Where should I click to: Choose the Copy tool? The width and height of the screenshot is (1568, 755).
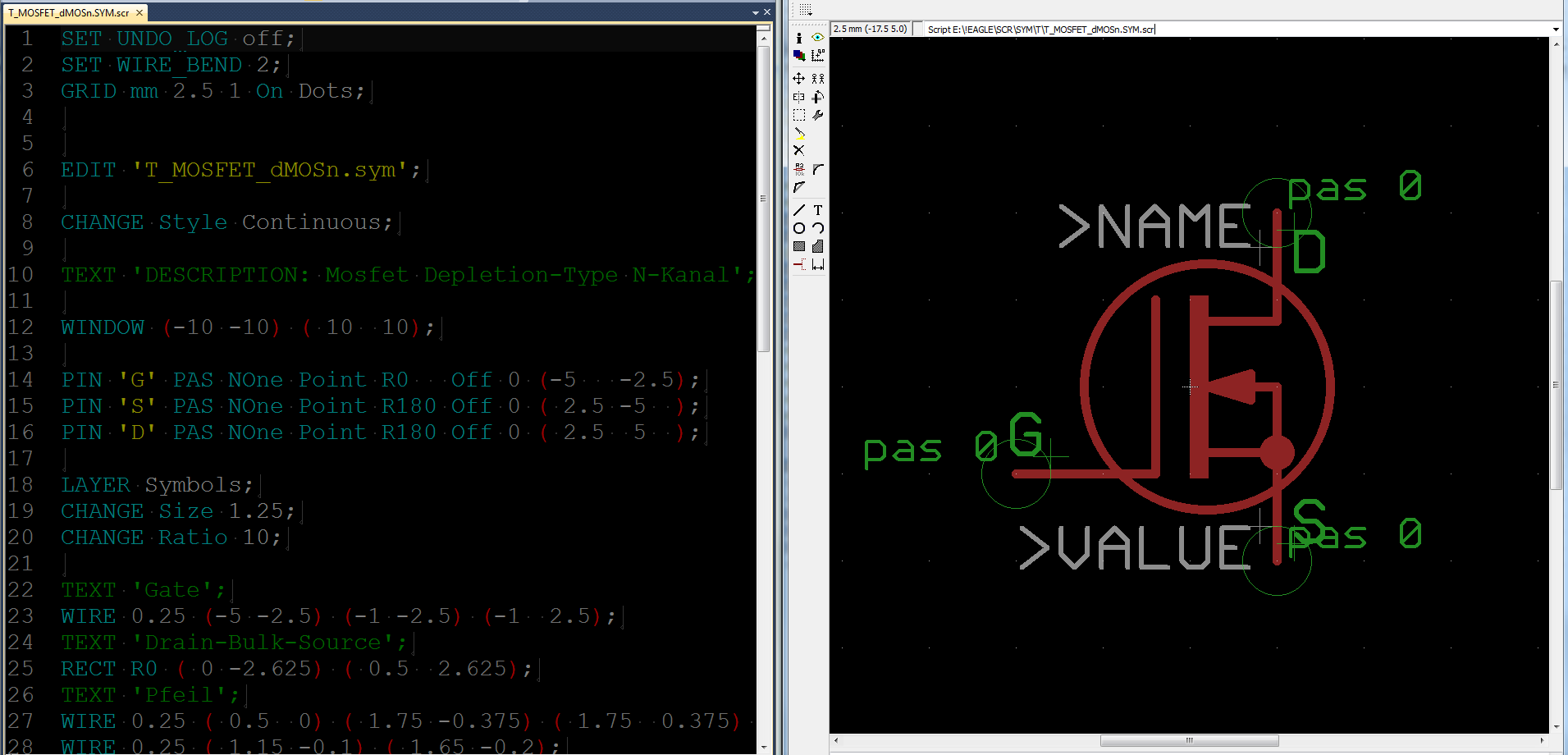click(818, 79)
